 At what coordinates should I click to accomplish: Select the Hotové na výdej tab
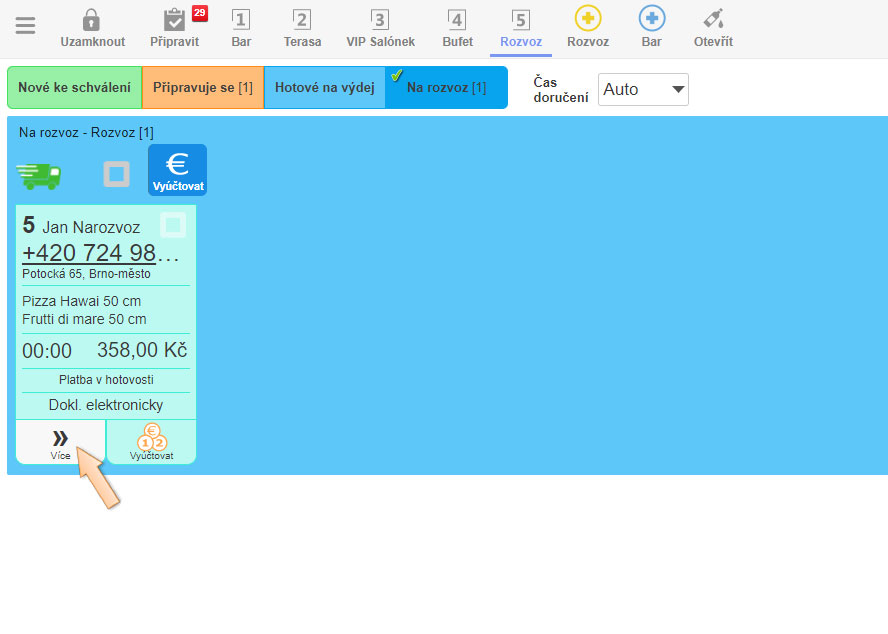[x=324, y=88]
